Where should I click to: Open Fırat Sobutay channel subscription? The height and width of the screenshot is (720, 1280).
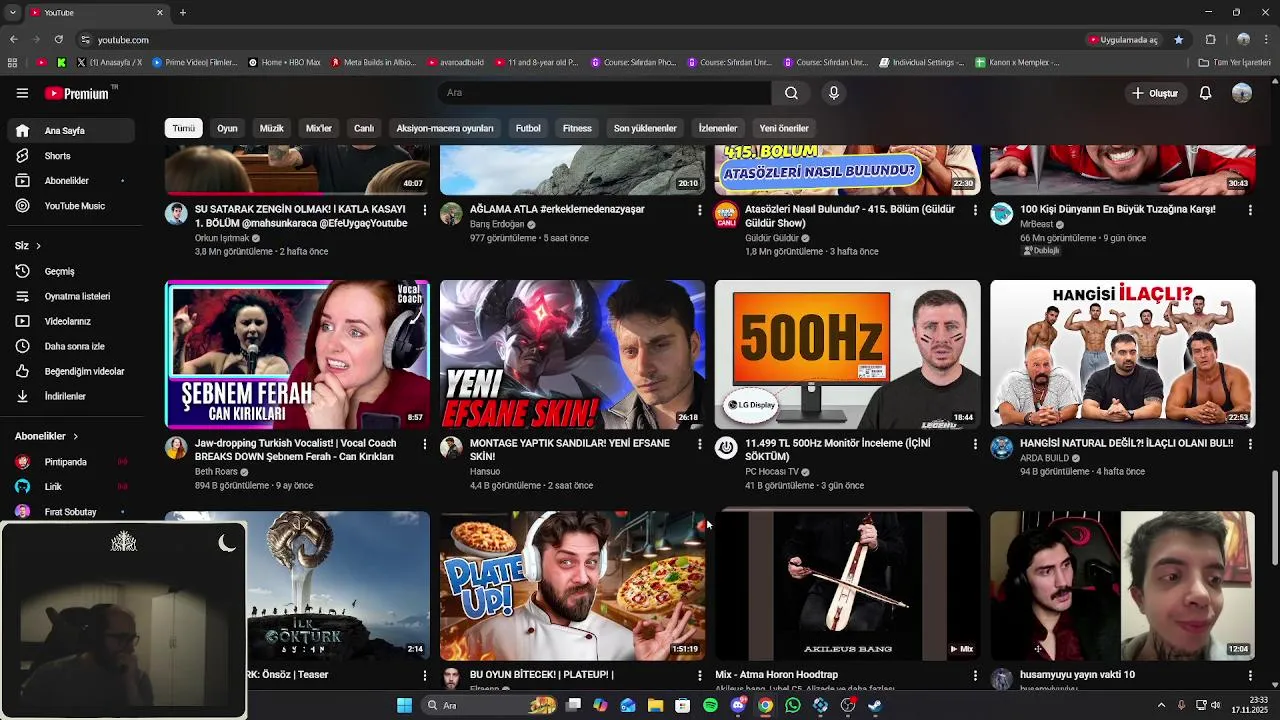(x=70, y=511)
